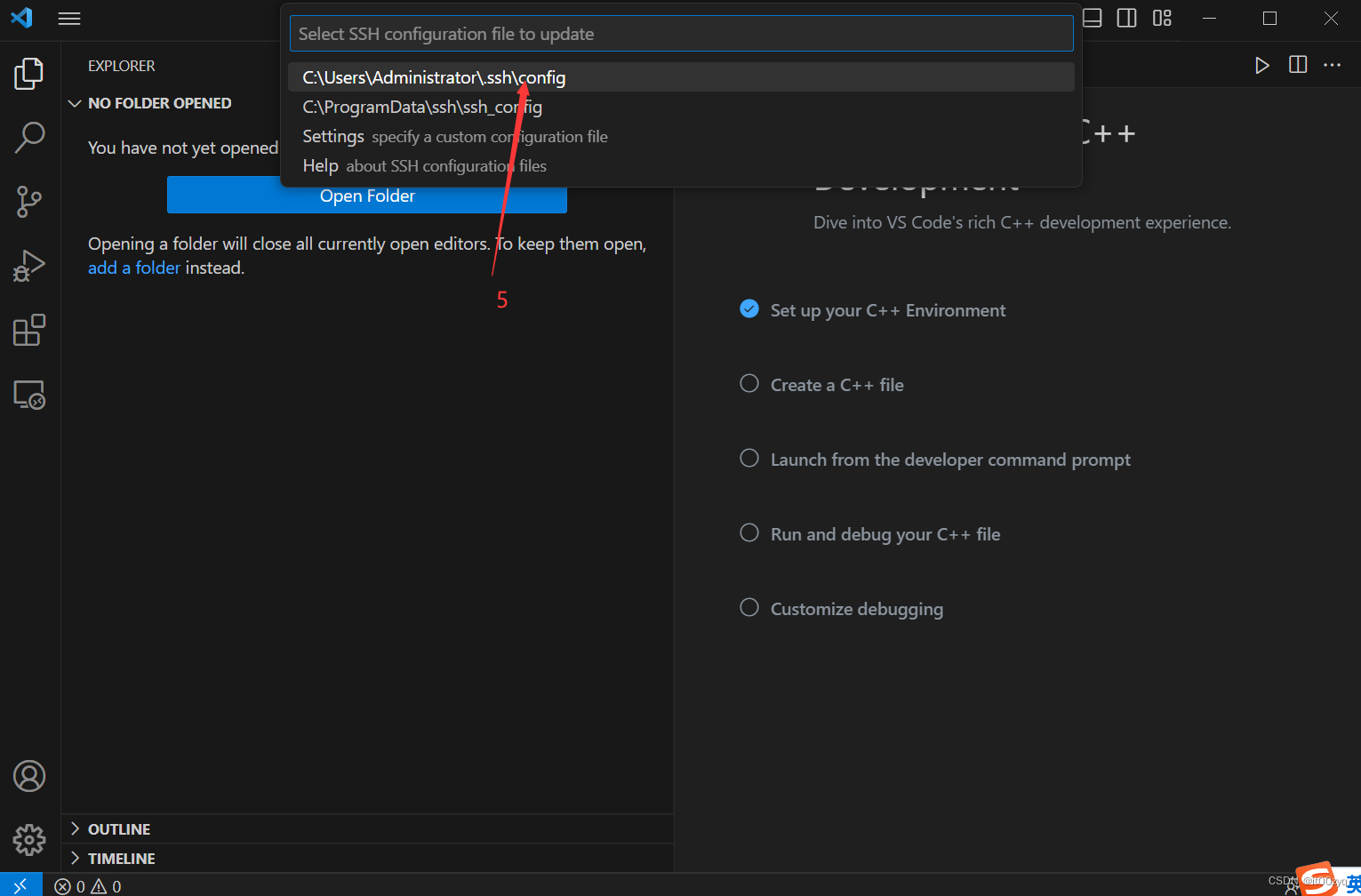The image size is (1361, 896).
Task: Split the editor with the split icon
Action: (x=1298, y=65)
